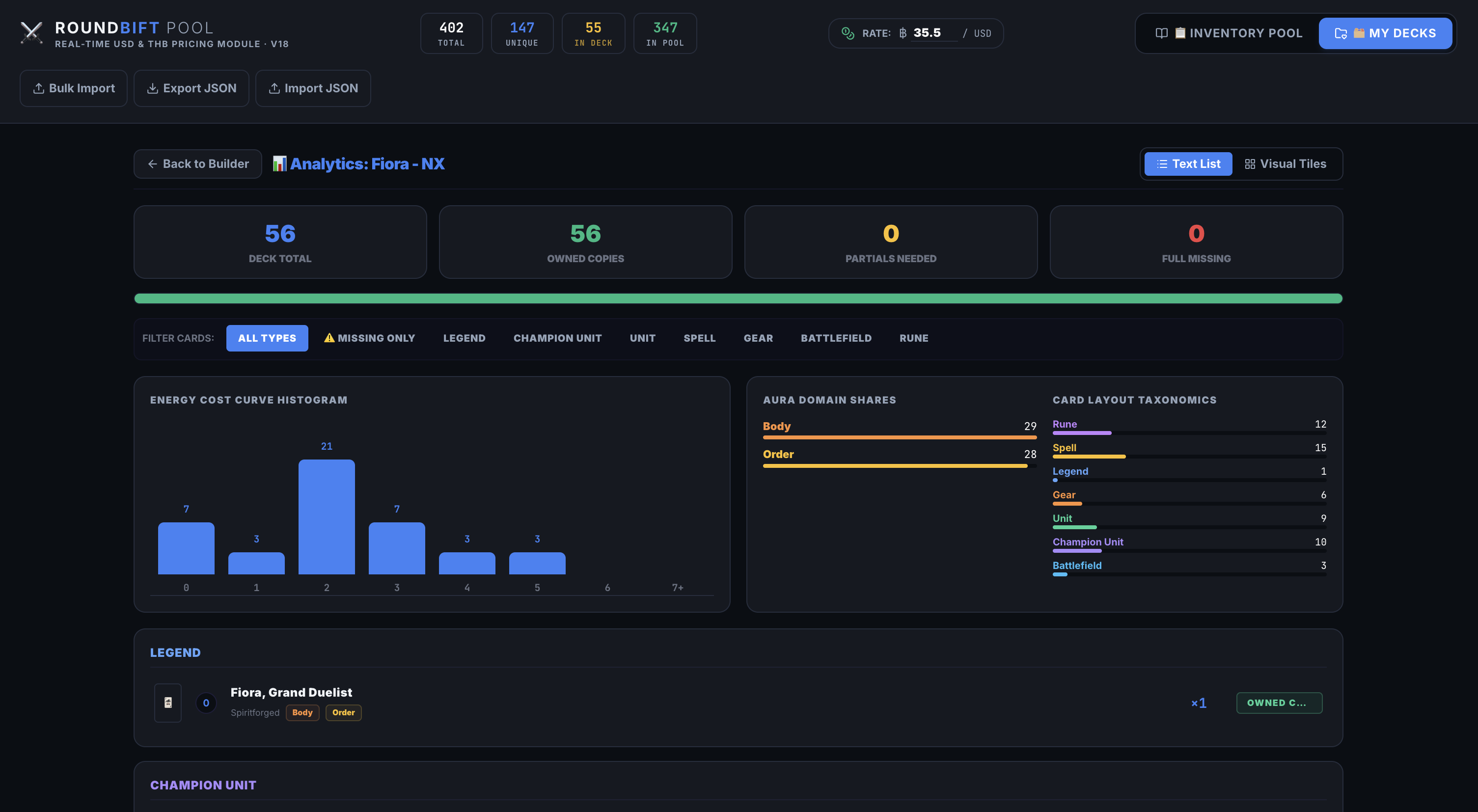1478x812 pixels.
Task: Click the 147 Unique counter
Action: [522, 33]
